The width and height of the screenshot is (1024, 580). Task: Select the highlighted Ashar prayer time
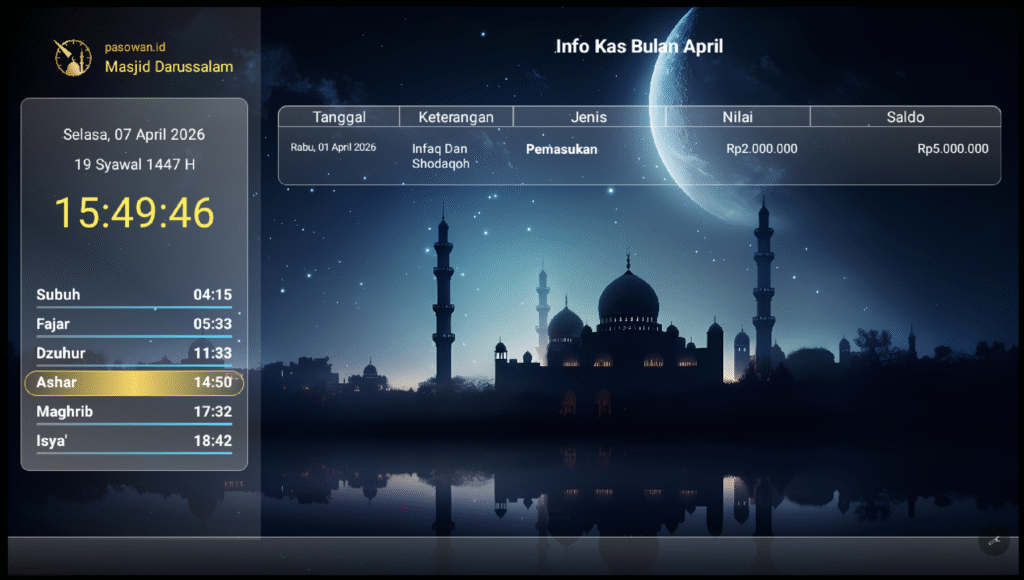[133, 382]
